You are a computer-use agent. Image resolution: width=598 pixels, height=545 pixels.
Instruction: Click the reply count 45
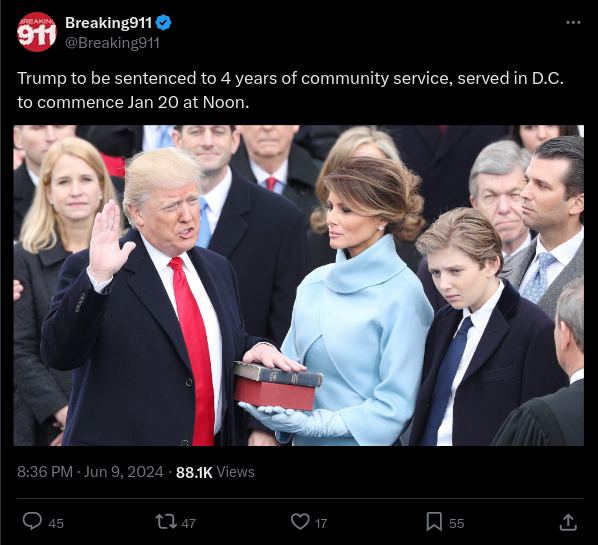tap(56, 523)
